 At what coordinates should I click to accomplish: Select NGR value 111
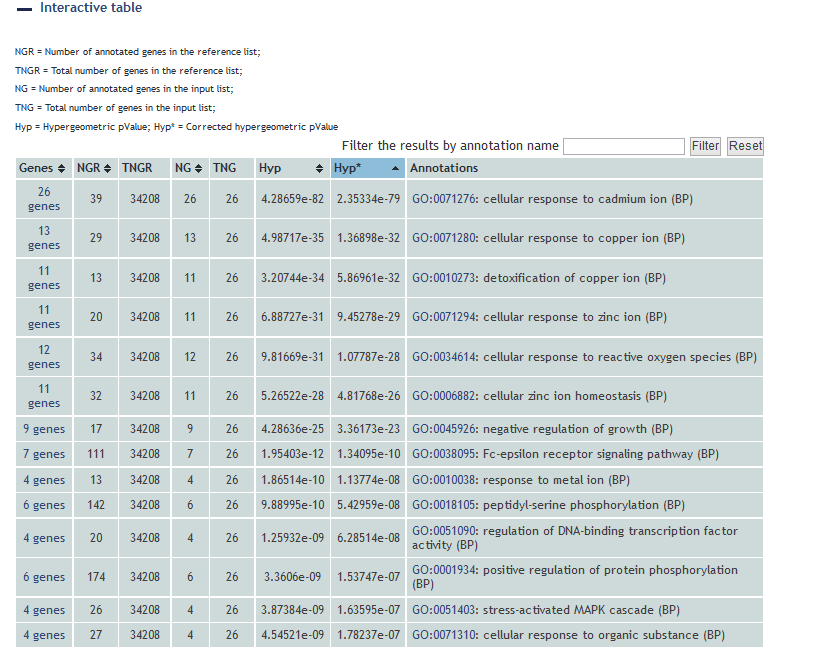click(x=96, y=454)
